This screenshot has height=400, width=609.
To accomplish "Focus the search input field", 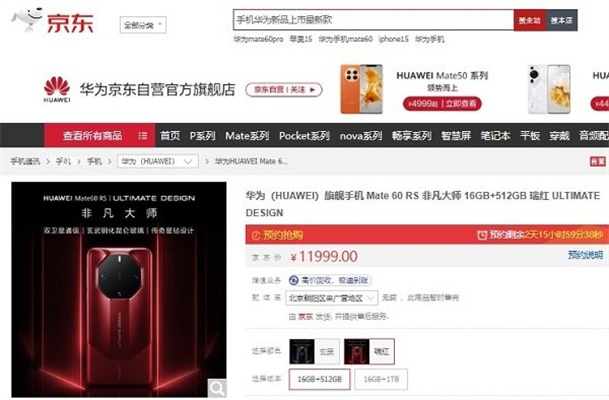I will 373,20.
